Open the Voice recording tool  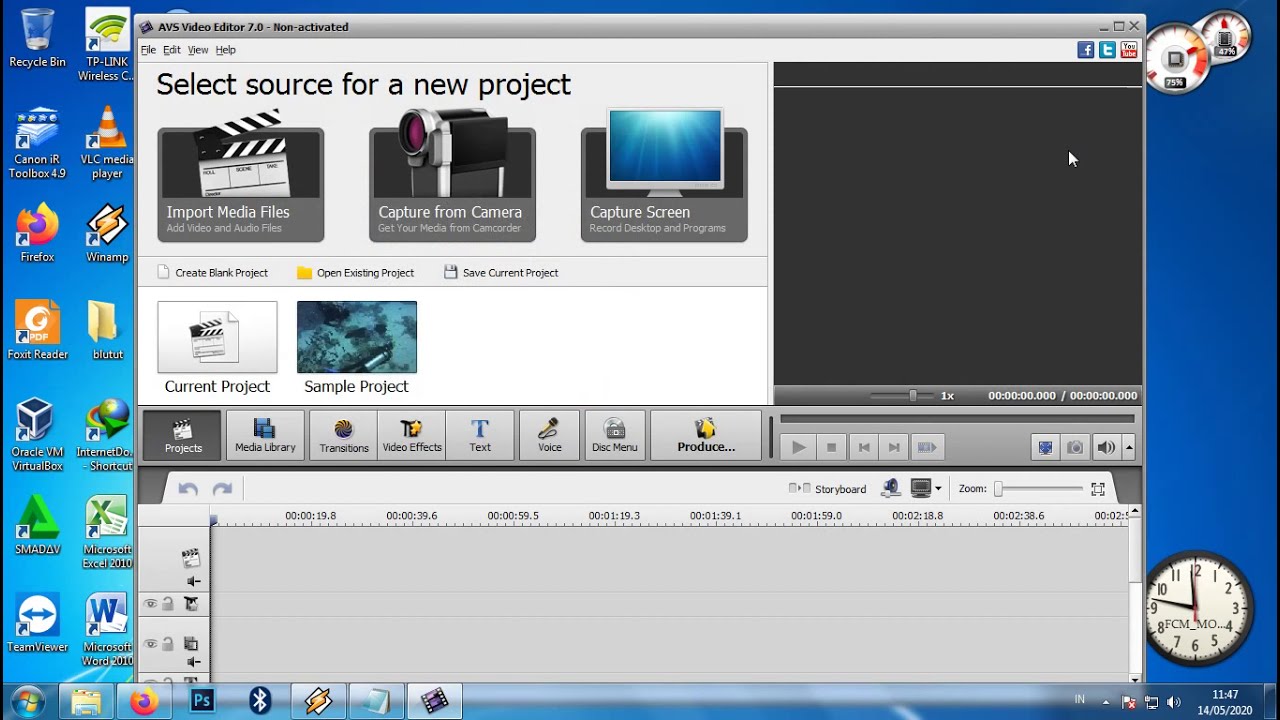click(549, 435)
